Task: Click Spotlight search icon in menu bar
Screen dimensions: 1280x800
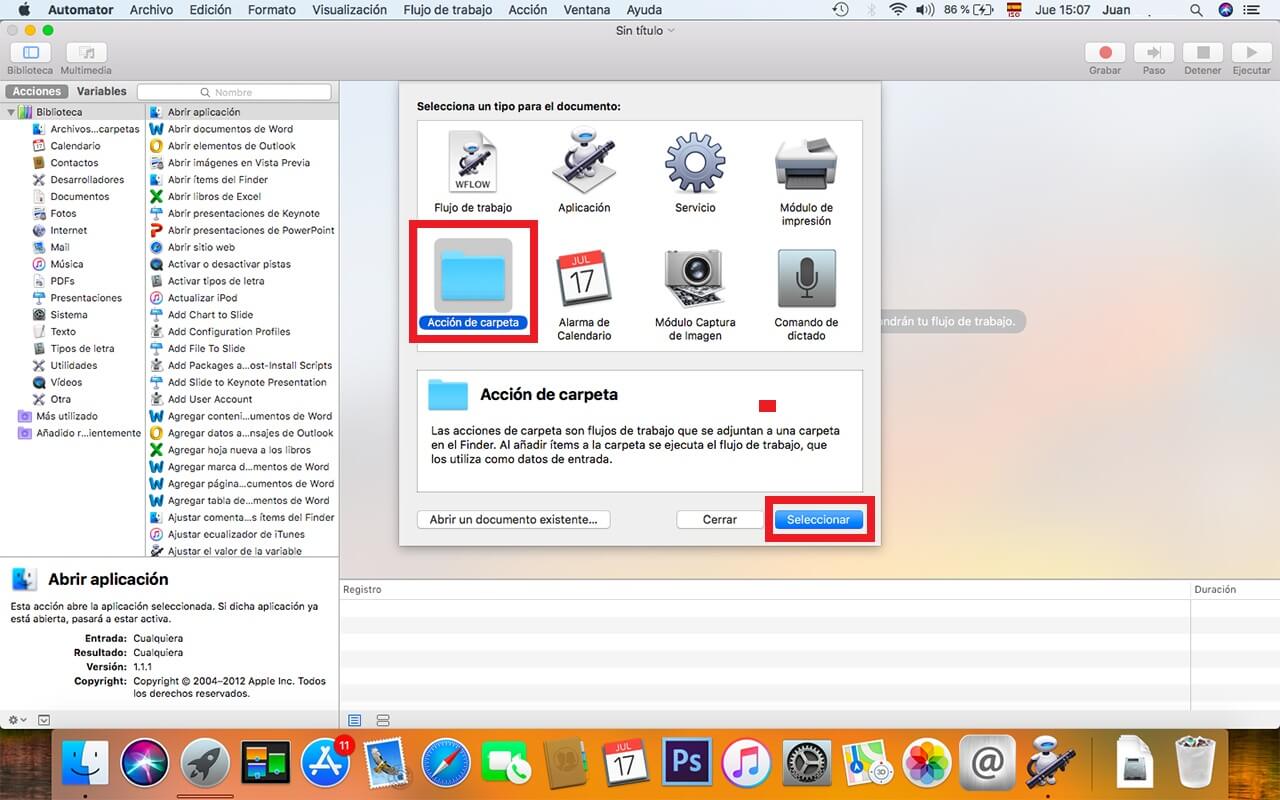Action: tap(1196, 10)
